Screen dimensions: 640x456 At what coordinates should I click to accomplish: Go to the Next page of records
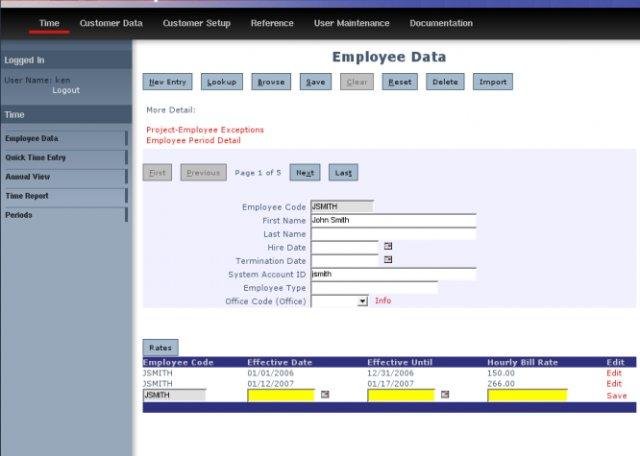pos(305,173)
